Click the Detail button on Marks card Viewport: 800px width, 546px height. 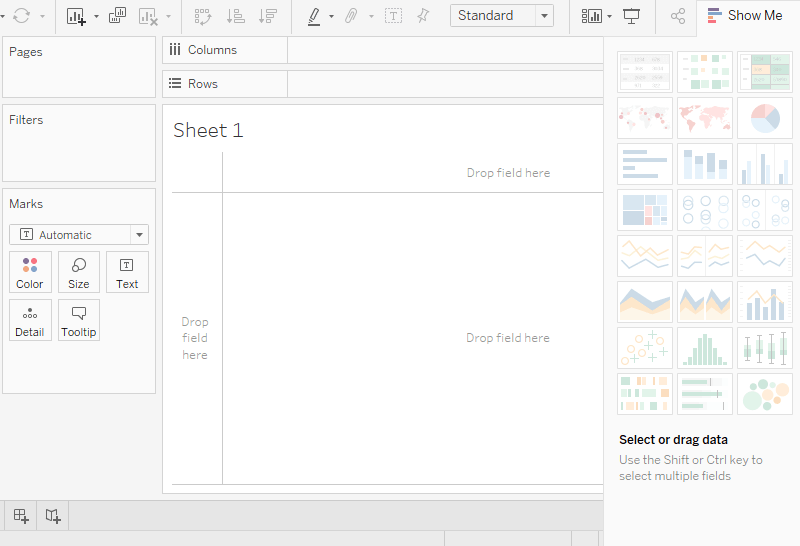(30, 320)
